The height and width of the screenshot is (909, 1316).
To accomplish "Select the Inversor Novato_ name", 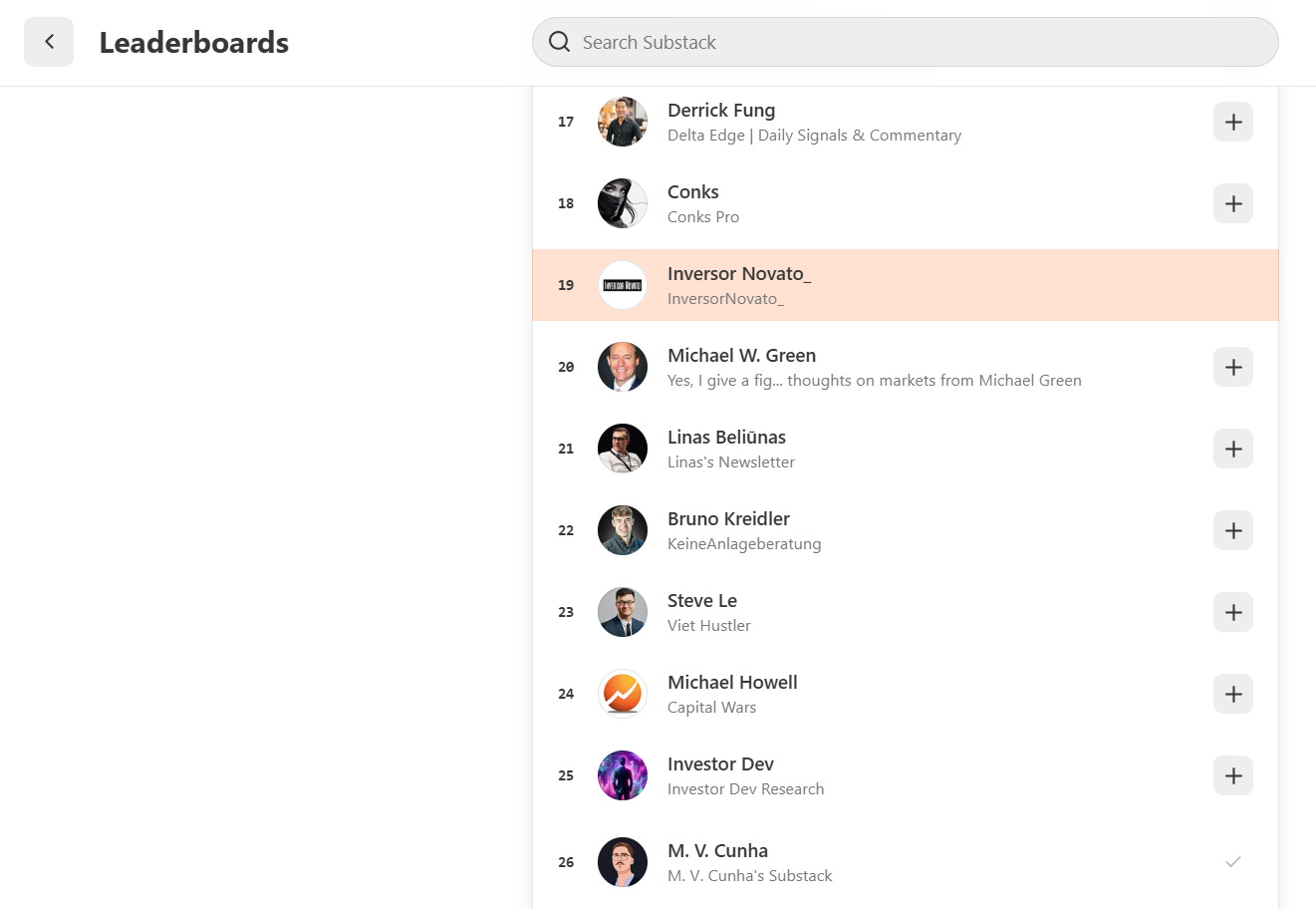I will pyautogui.click(x=739, y=274).
